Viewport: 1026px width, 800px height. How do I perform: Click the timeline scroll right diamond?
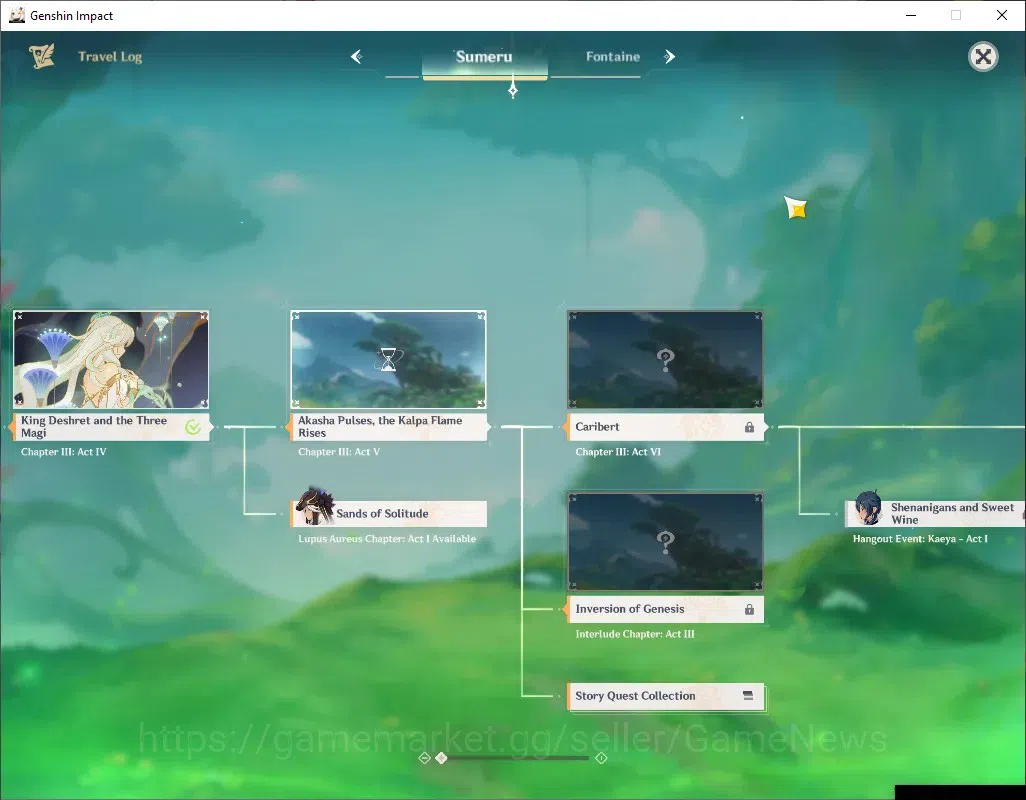[x=601, y=758]
